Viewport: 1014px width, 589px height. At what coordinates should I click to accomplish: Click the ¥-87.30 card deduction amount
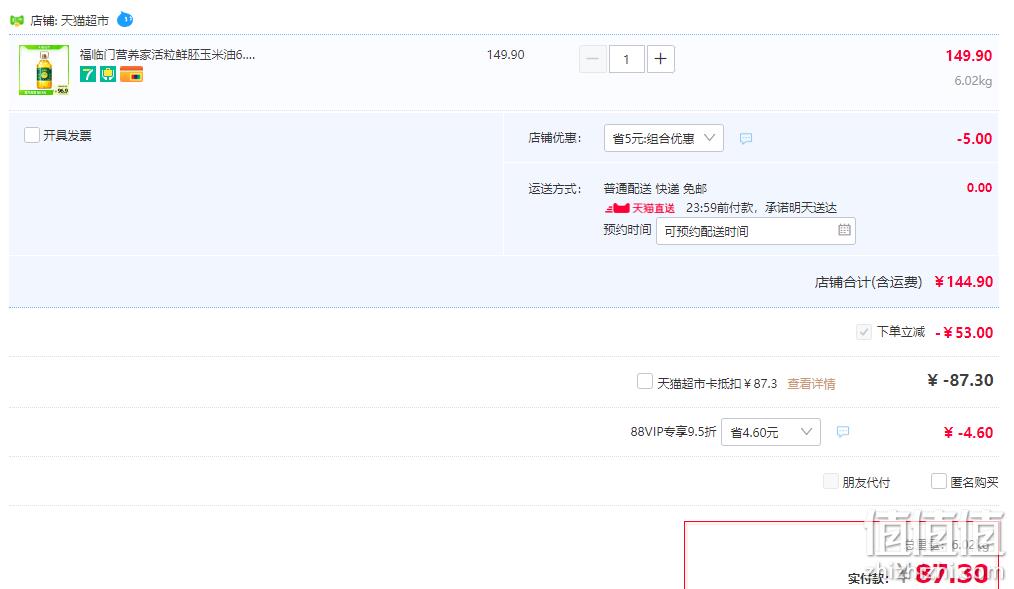coord(960,380)
